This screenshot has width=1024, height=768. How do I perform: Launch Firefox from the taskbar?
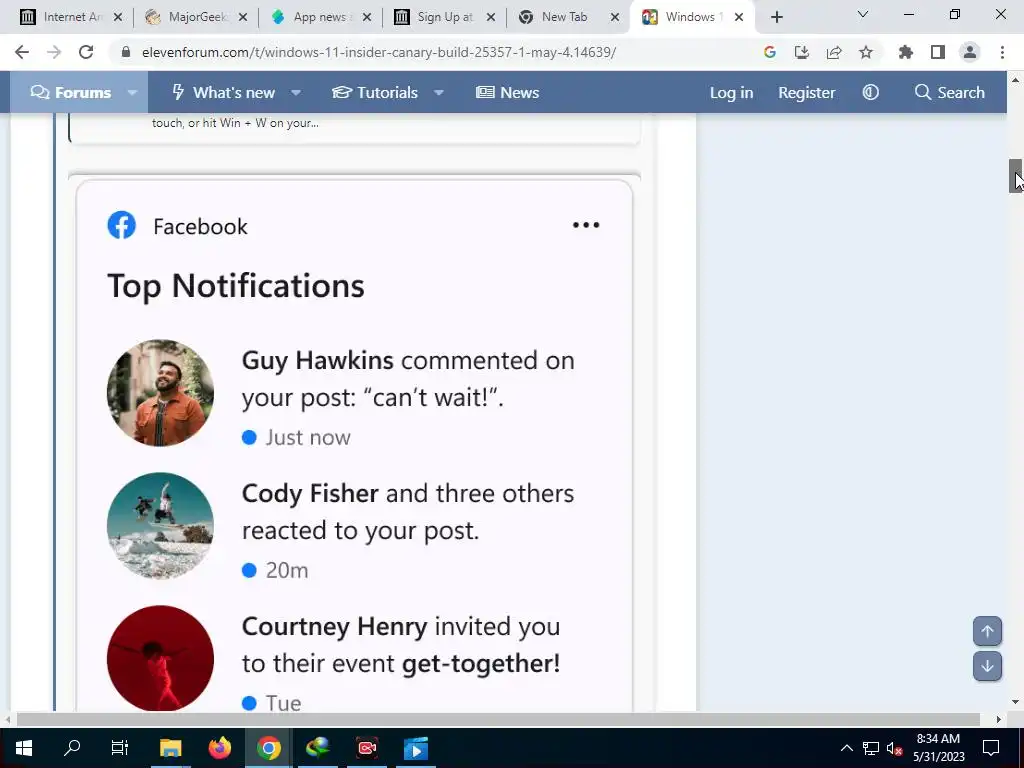(219, 748)
